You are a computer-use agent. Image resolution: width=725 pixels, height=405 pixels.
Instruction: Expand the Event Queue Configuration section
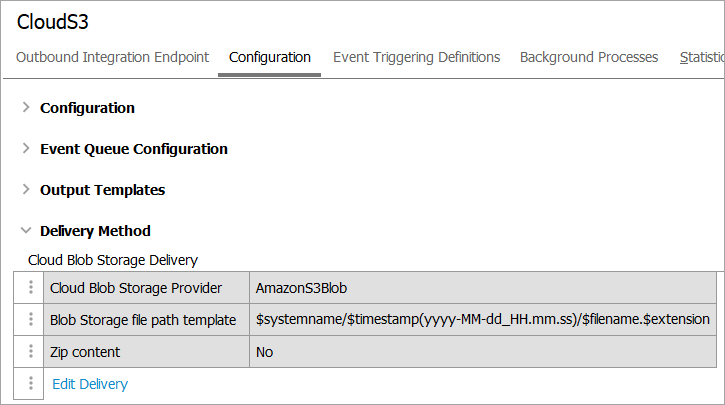(26, 149)
